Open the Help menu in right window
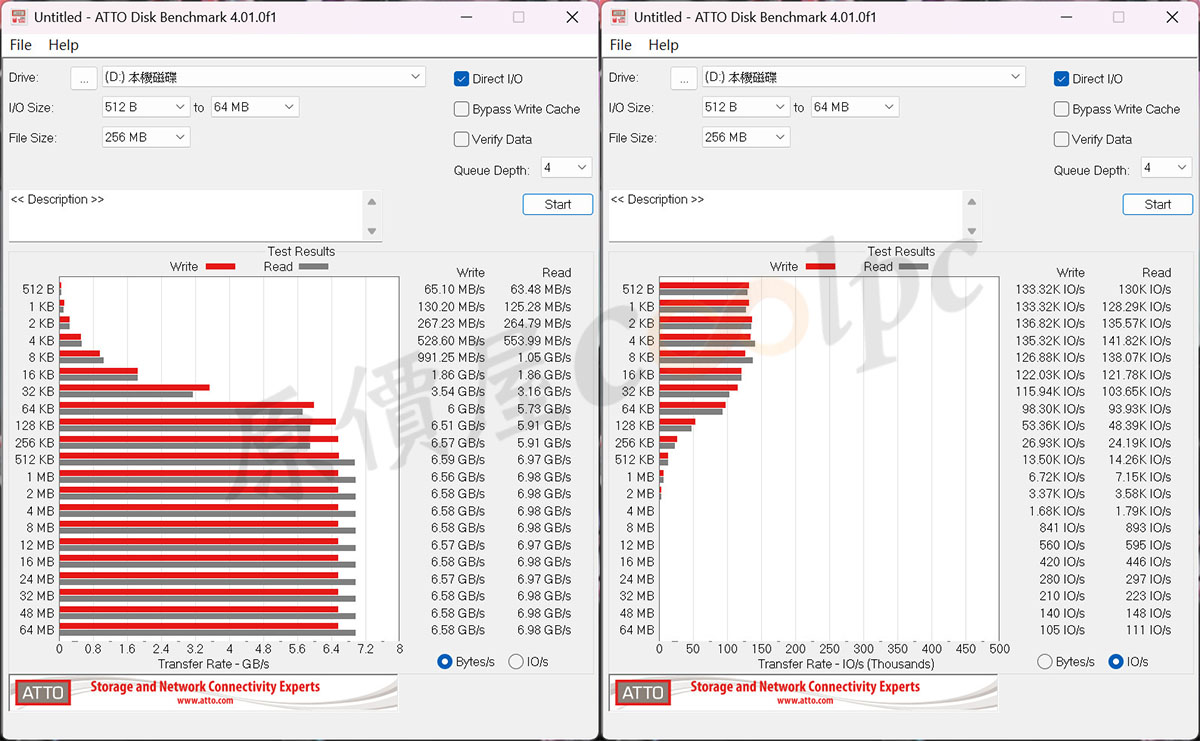The width and height of the screenshot is (1200, 741). [x=663, y=45]
